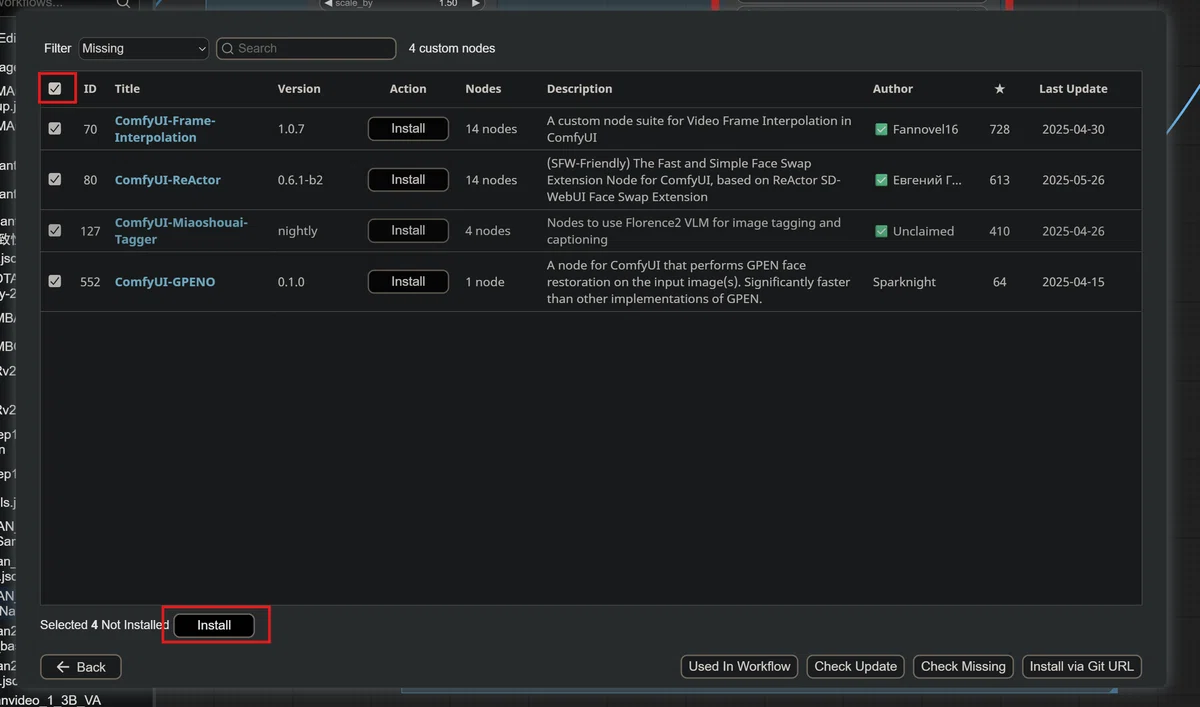1200x707 pixels.
Task: Click the 4 custom nodes count label
Action: (452, 48)
